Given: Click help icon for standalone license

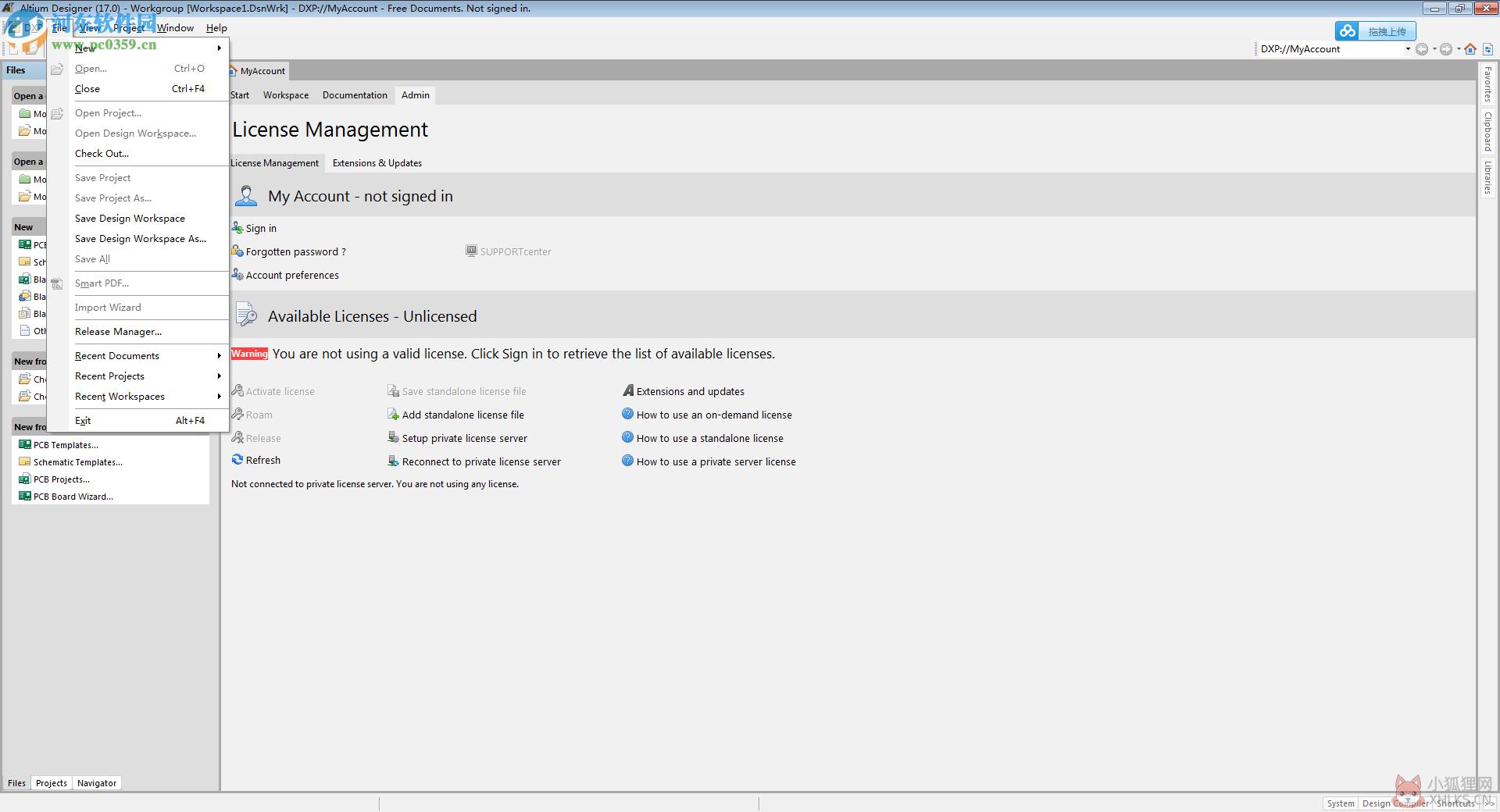Looking at the screenshot, I should click(x=627, y=437).
